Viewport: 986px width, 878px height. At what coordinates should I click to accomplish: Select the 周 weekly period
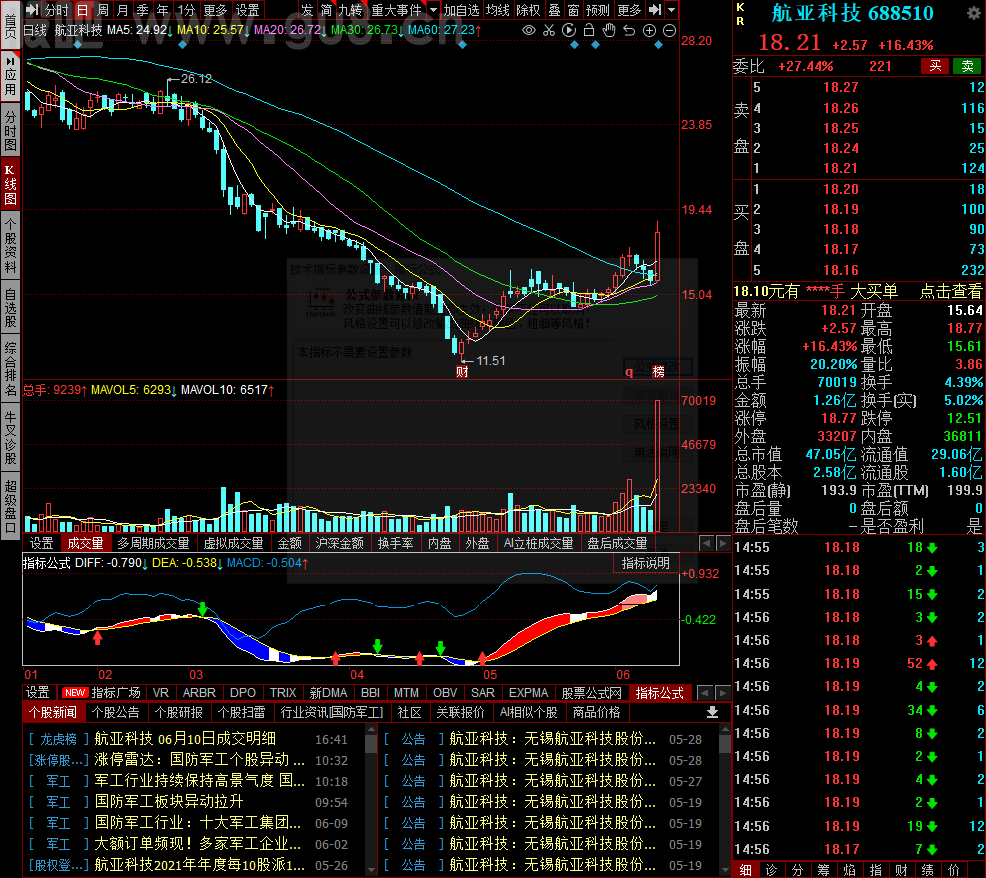coord(103,10)
